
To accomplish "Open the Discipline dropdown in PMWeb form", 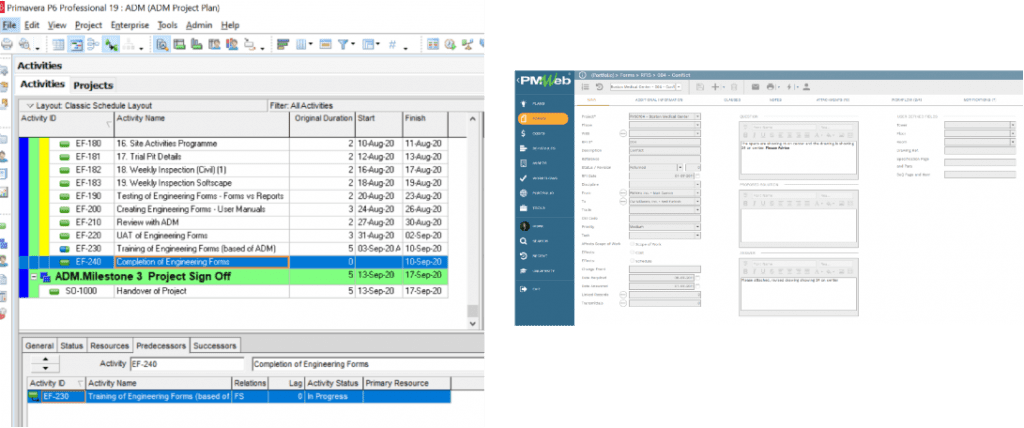I will tap(698, 184).
